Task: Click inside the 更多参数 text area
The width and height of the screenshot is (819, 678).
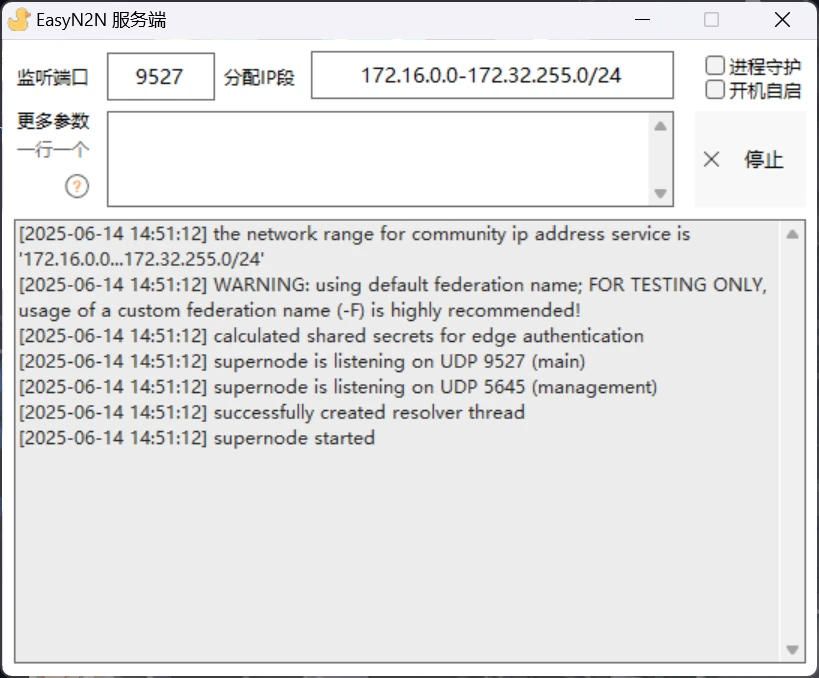Action: click(x=378, y=159)
